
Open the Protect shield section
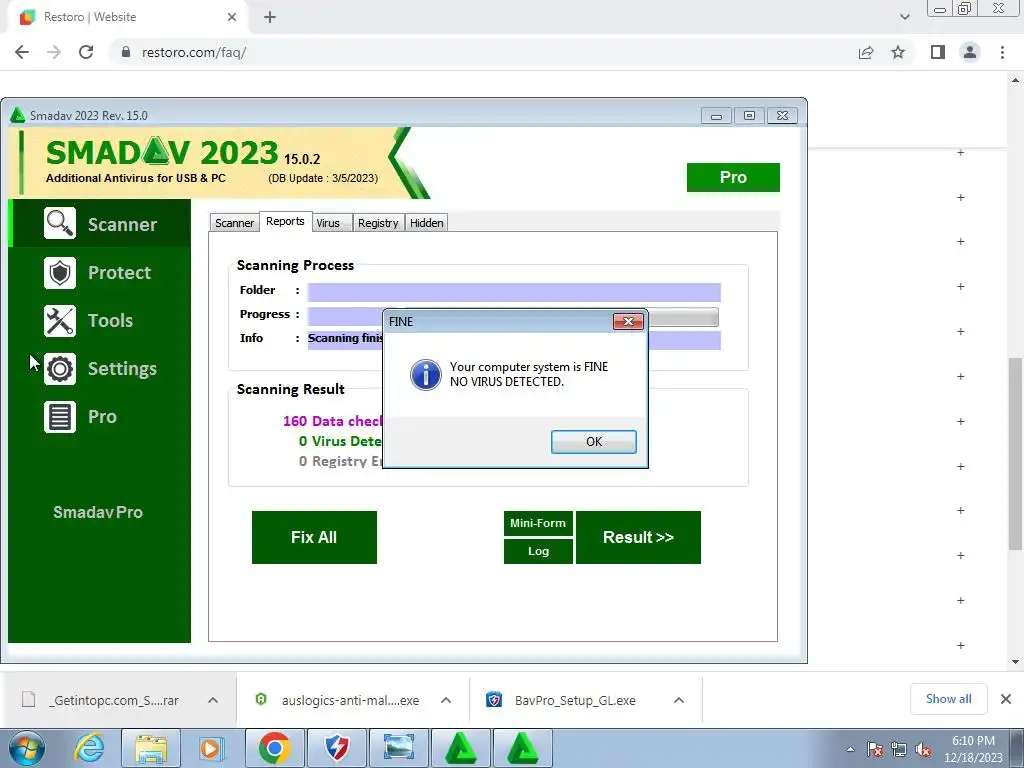tap(101, 272)
